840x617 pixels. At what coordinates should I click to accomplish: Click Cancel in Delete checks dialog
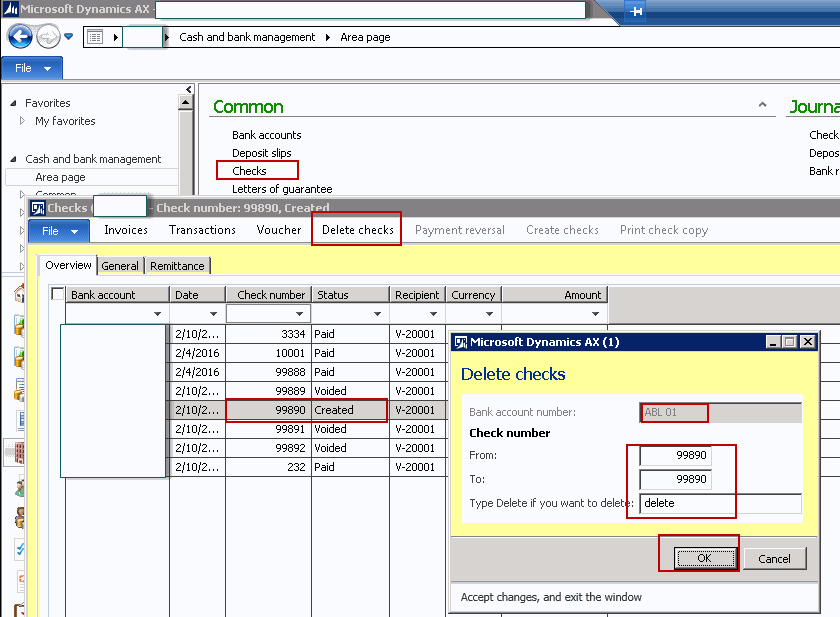(x=774, y=559)
